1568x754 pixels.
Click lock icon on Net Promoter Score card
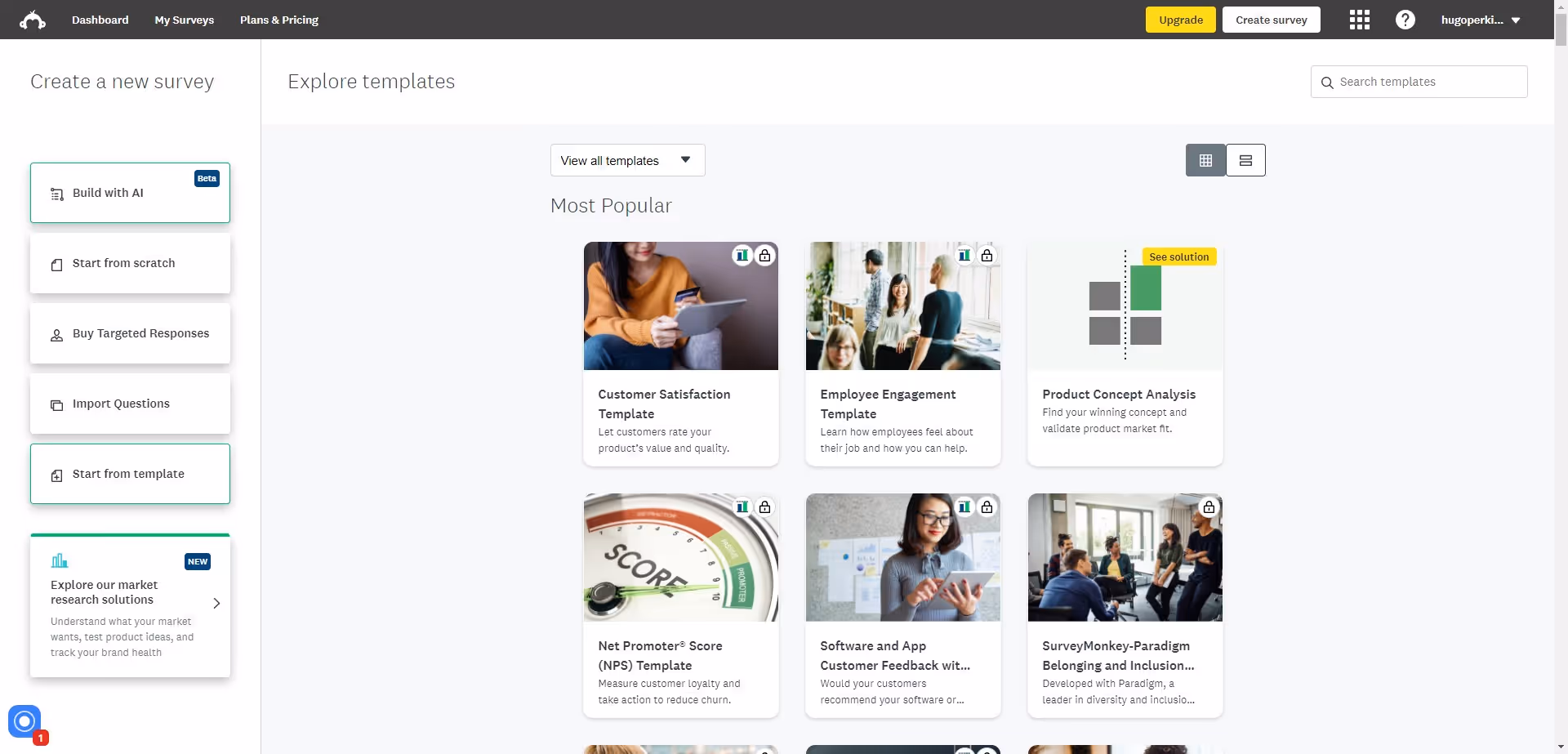pyautogui.click(x=765, y=507)
